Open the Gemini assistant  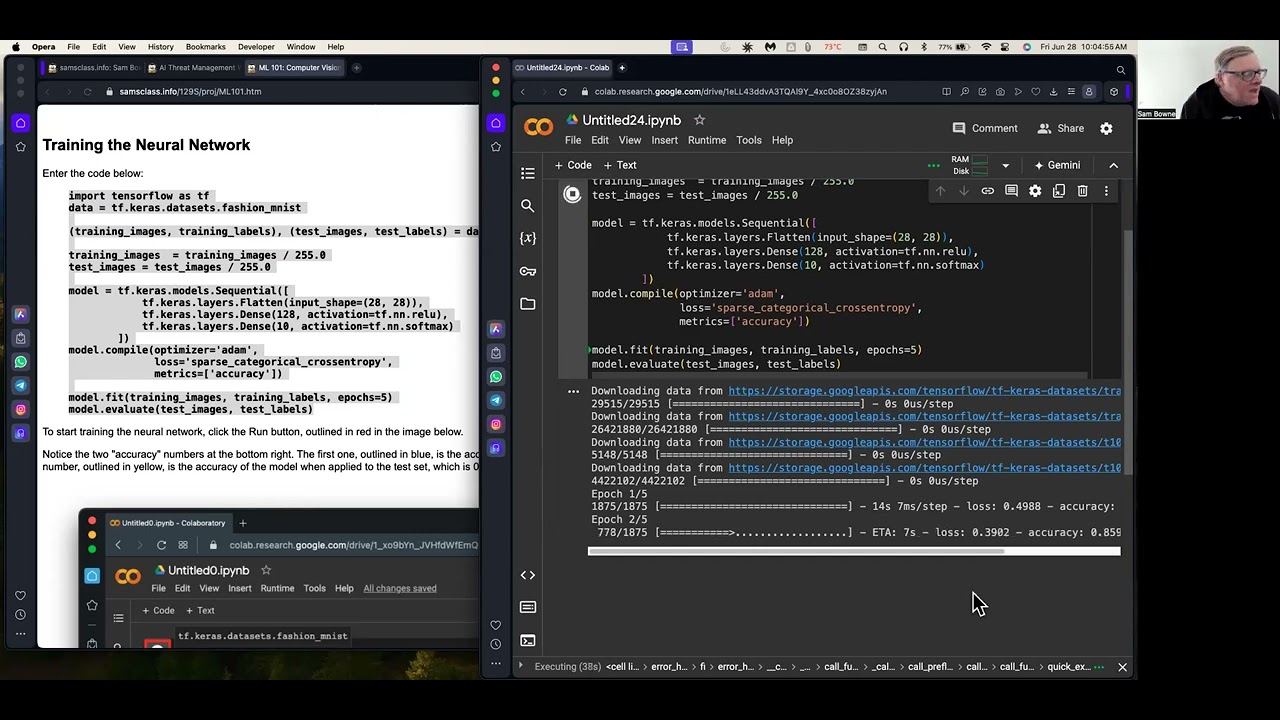1057,165
